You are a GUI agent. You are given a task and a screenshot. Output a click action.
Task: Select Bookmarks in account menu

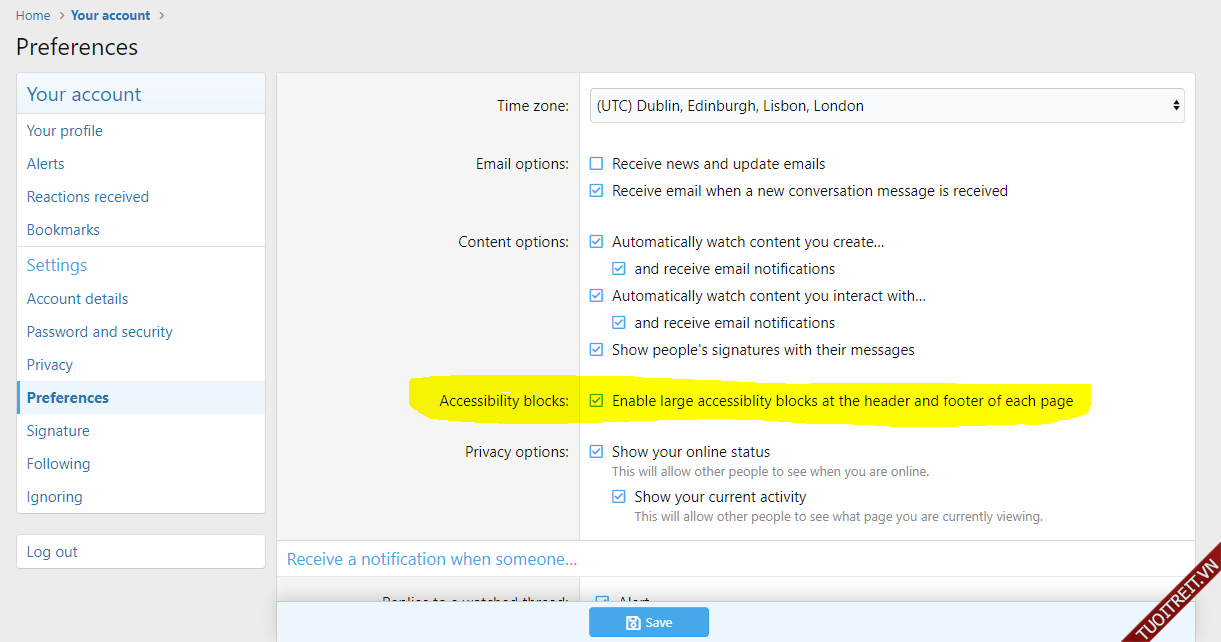(x=63, y=230)
